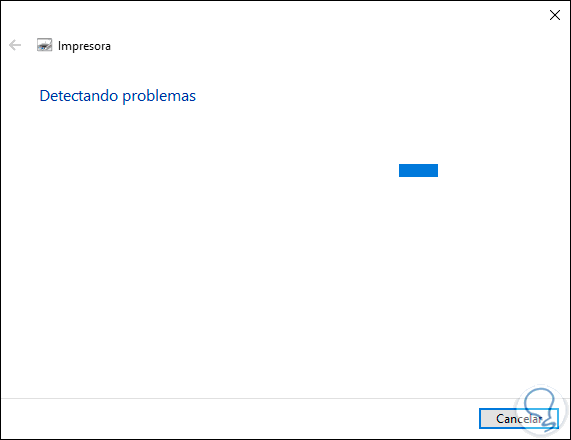Return to previous page with back arrow
This screenshot has width=571, height=440.
[x=15, y=45]
